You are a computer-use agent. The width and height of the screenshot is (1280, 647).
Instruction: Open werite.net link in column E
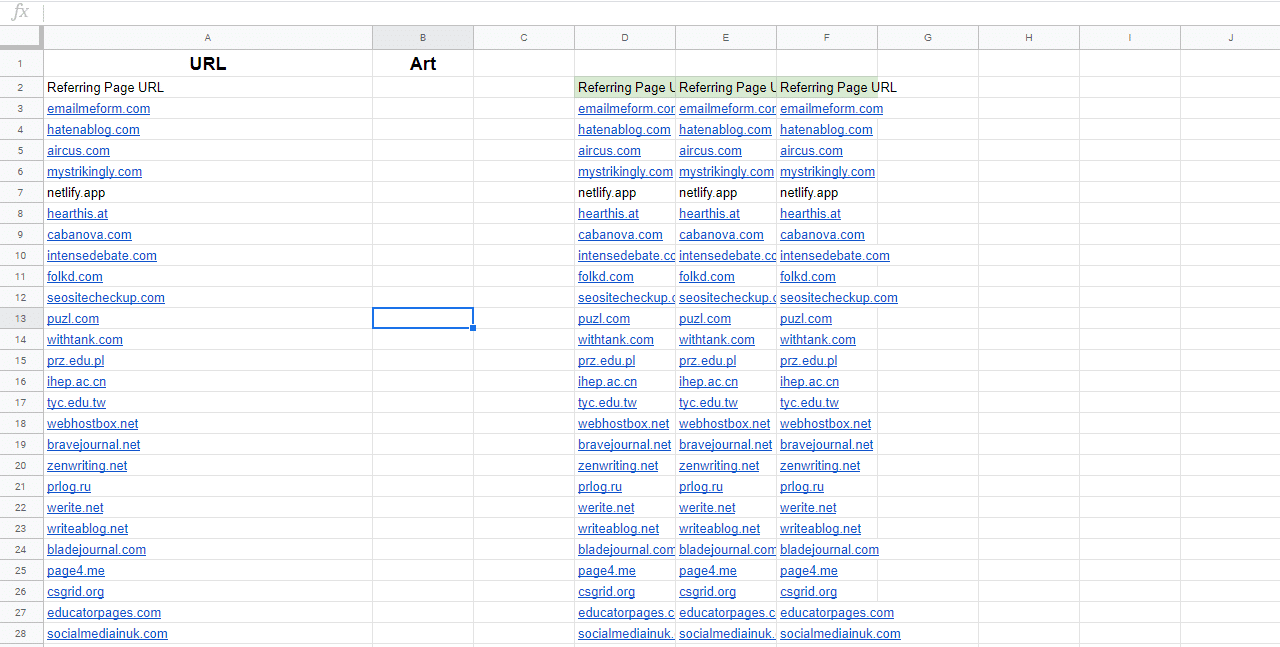point(707,507)
